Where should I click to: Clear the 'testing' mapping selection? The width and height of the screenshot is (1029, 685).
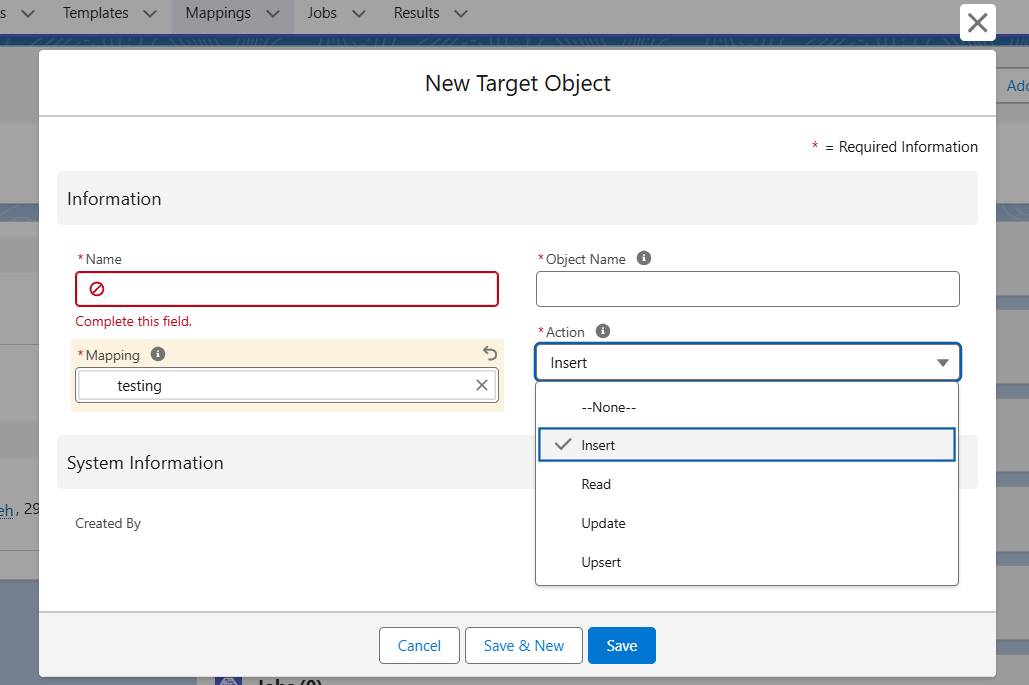pos(482,385)
